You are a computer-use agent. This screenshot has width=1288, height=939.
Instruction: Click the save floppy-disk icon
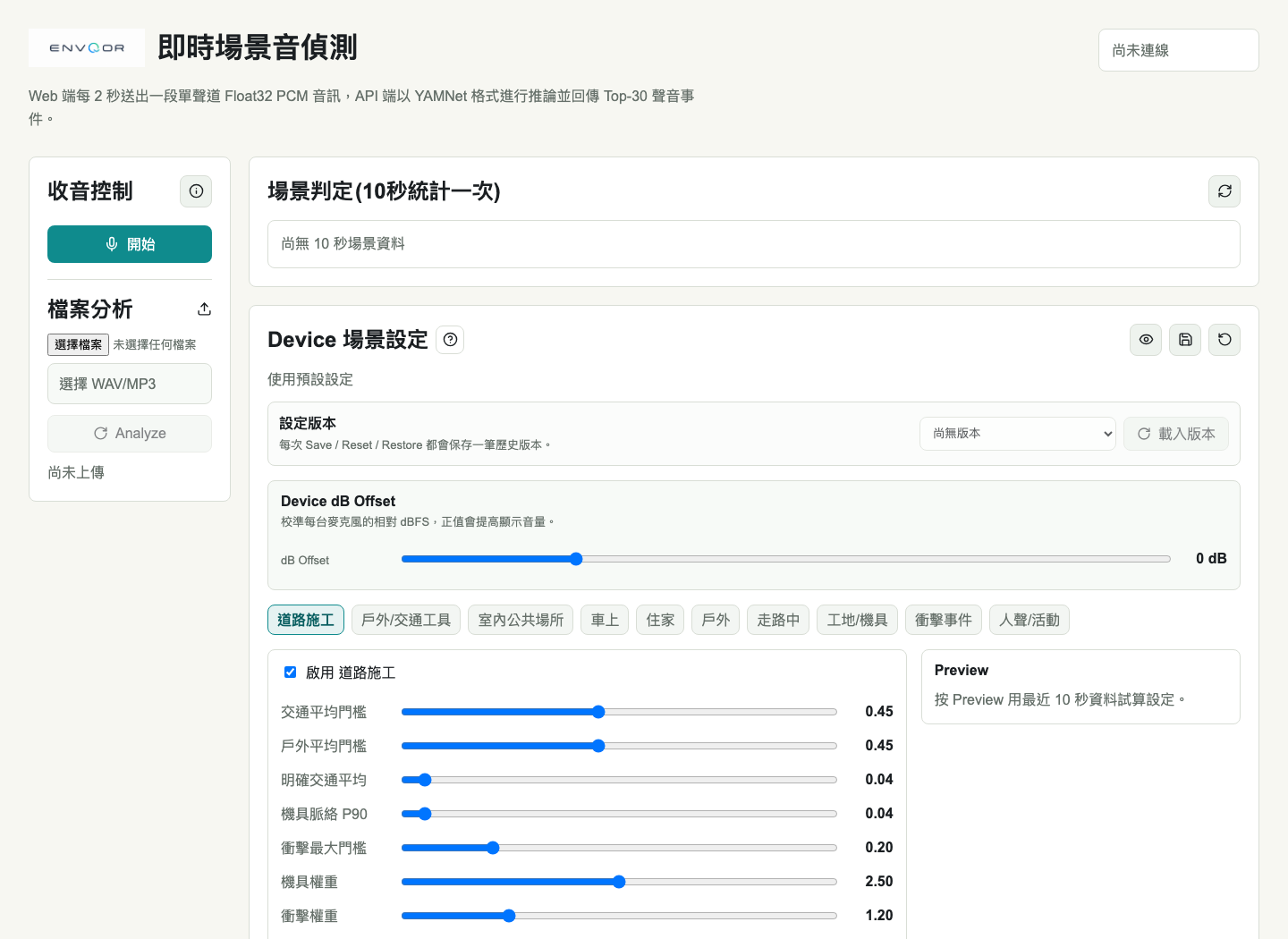[x=1185, y=340]
